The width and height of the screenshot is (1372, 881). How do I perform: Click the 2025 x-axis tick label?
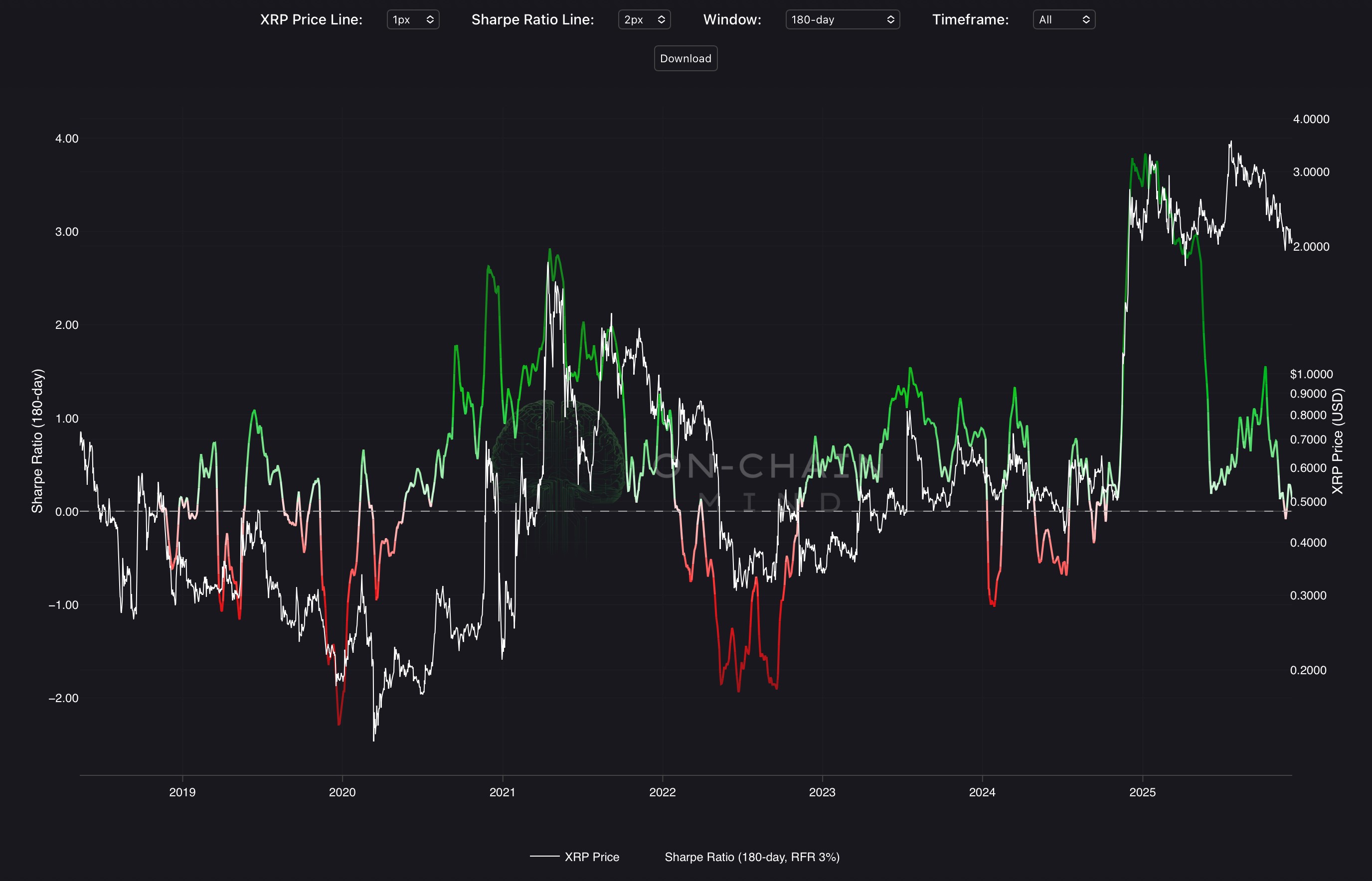[x=1142, y=792]
